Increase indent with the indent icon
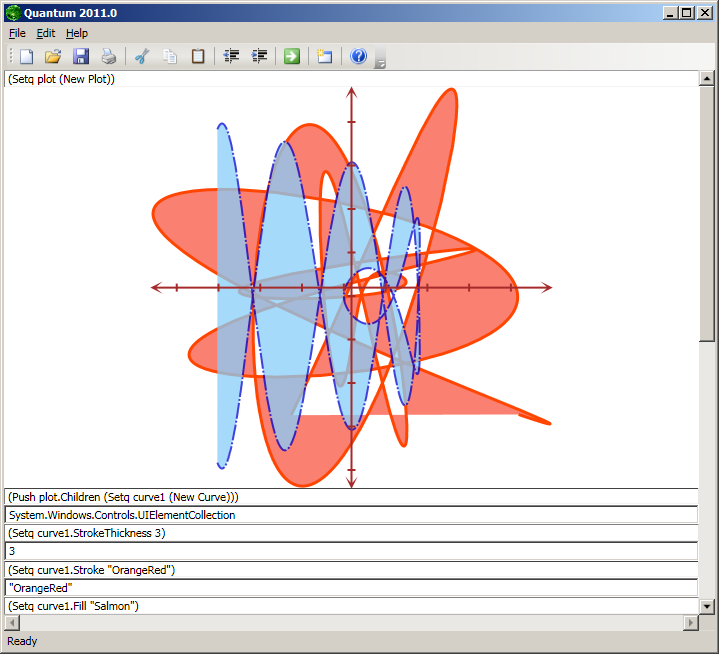719x654 pixels. click(x=260, y=56)
